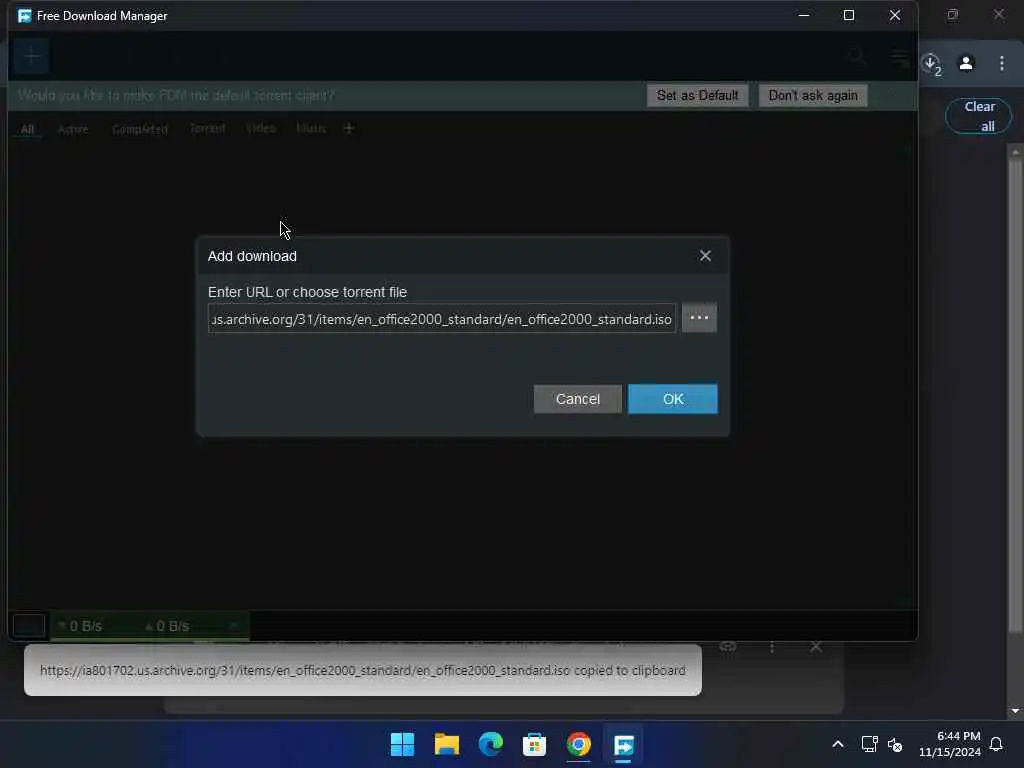Open muted volume tray icon
Screen dimensions: 1024x768
(x=895, y=744)
